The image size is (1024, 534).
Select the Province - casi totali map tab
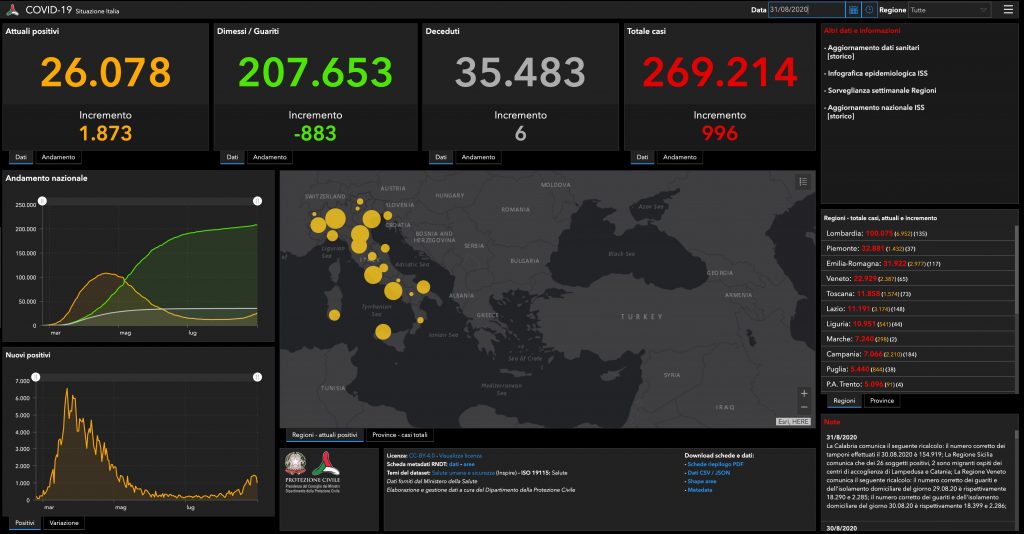click(399, 435)
